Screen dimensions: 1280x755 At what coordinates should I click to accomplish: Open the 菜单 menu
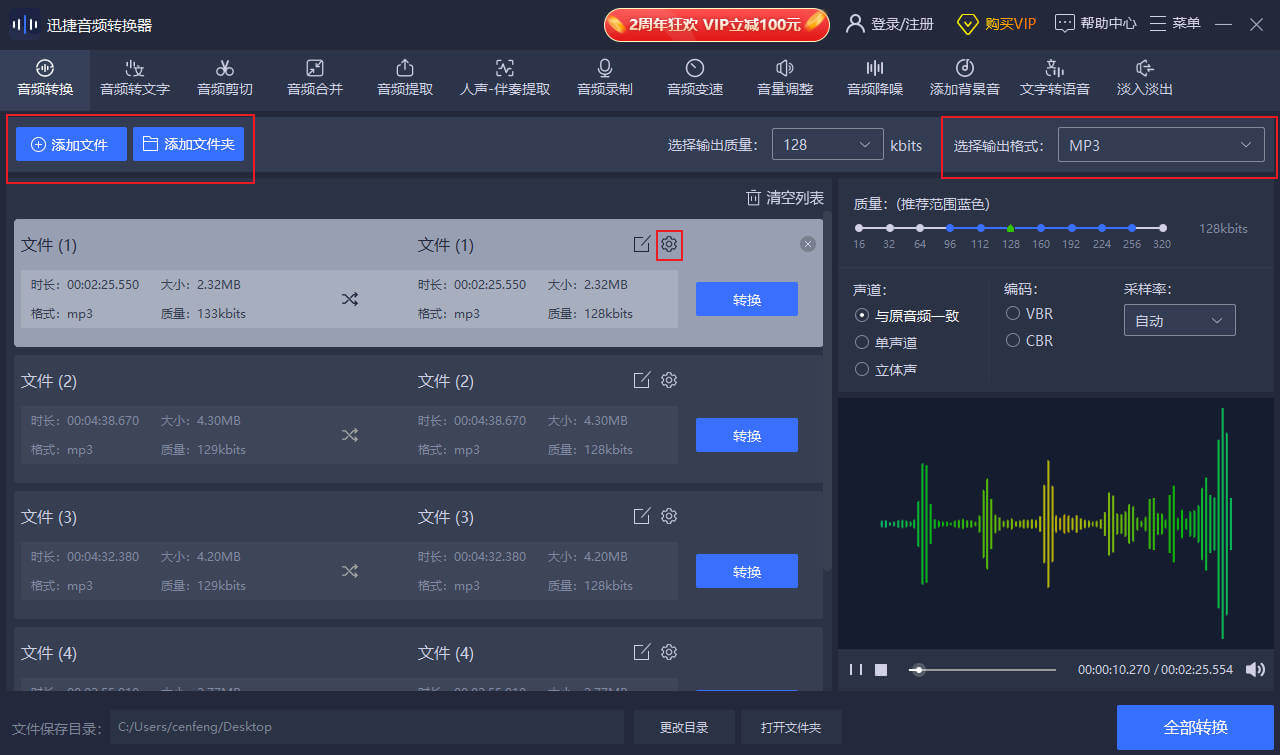(x=1175, y=22)
